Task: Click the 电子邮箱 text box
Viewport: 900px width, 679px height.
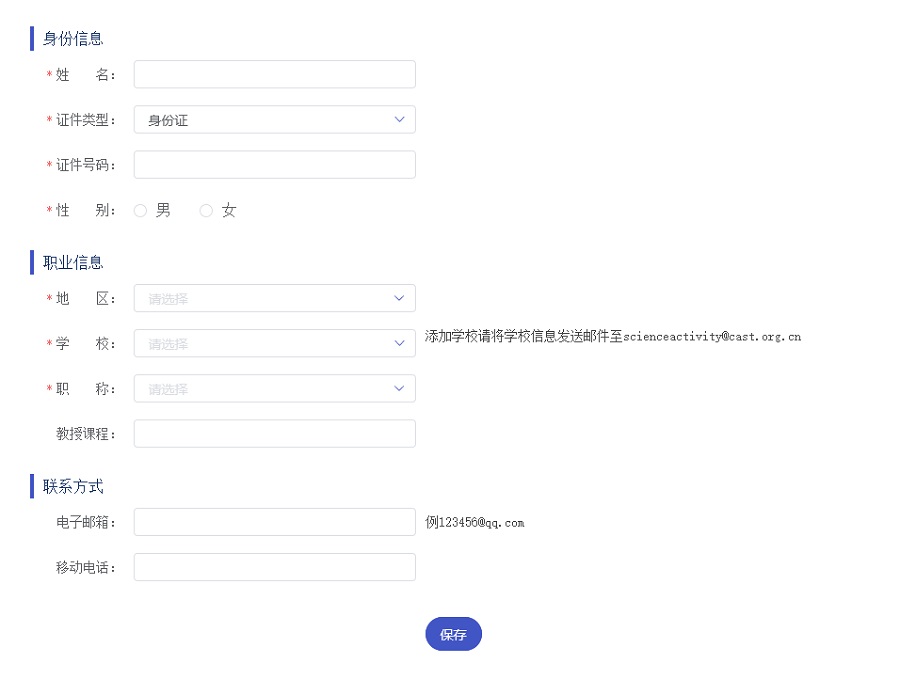Action: point(274,522)
